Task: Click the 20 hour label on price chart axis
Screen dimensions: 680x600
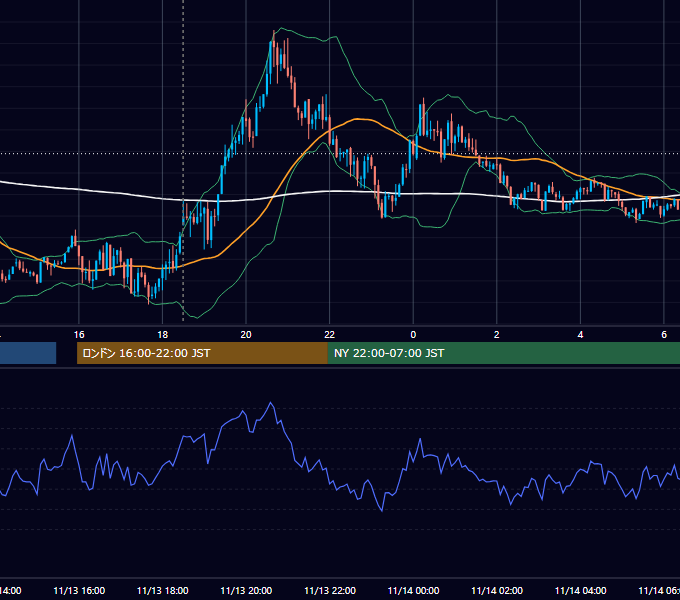Action: 246,335
